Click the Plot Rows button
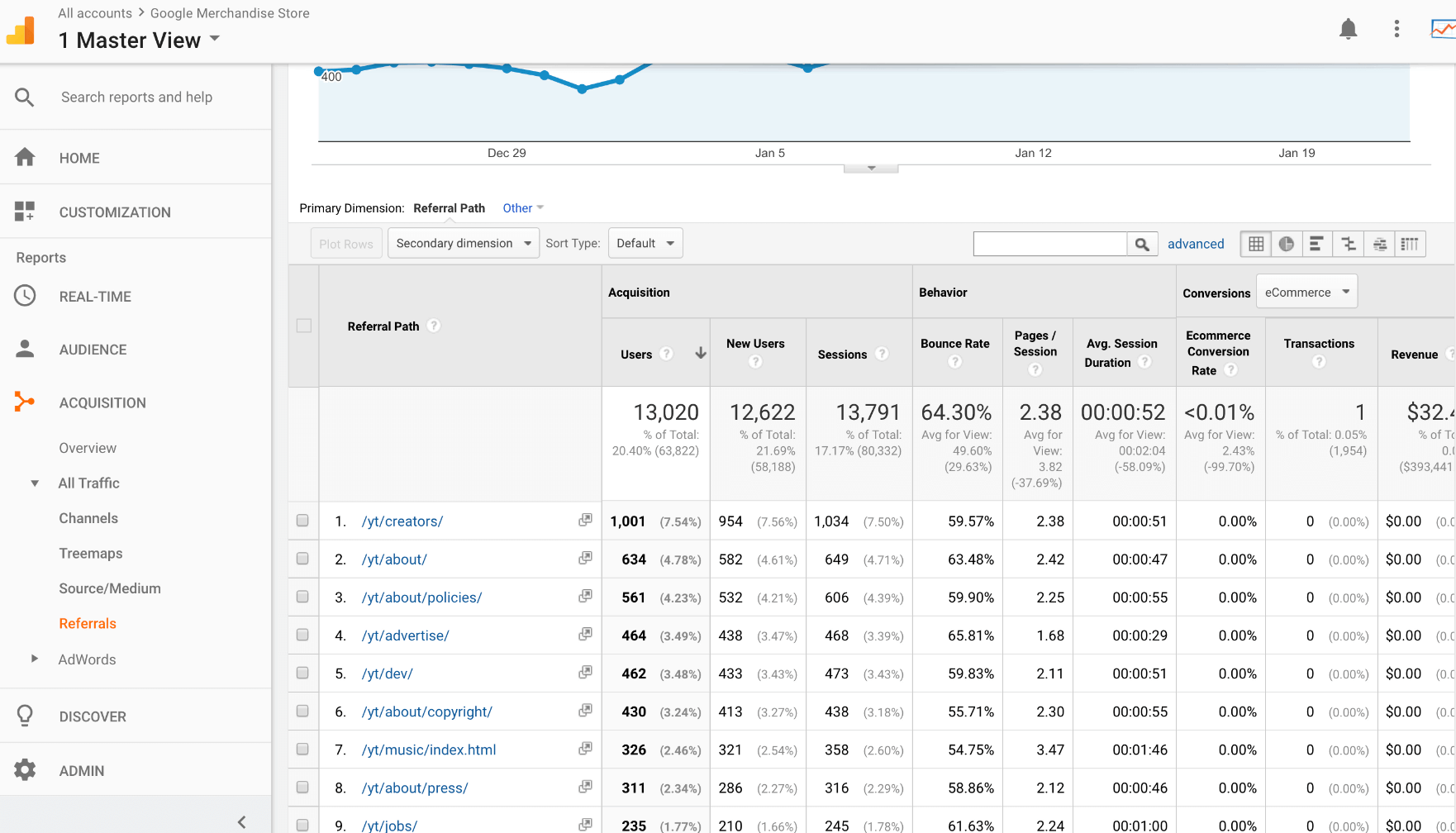Image resolution: width=1456 pixels, height=833 pixels. [346, 243]
